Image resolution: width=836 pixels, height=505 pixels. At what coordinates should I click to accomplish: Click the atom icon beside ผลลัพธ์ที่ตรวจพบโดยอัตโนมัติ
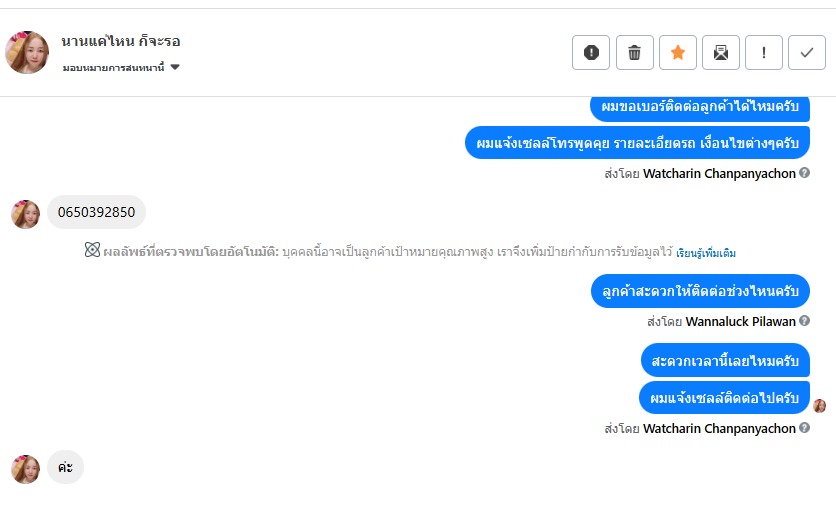[x=92, y=251]
